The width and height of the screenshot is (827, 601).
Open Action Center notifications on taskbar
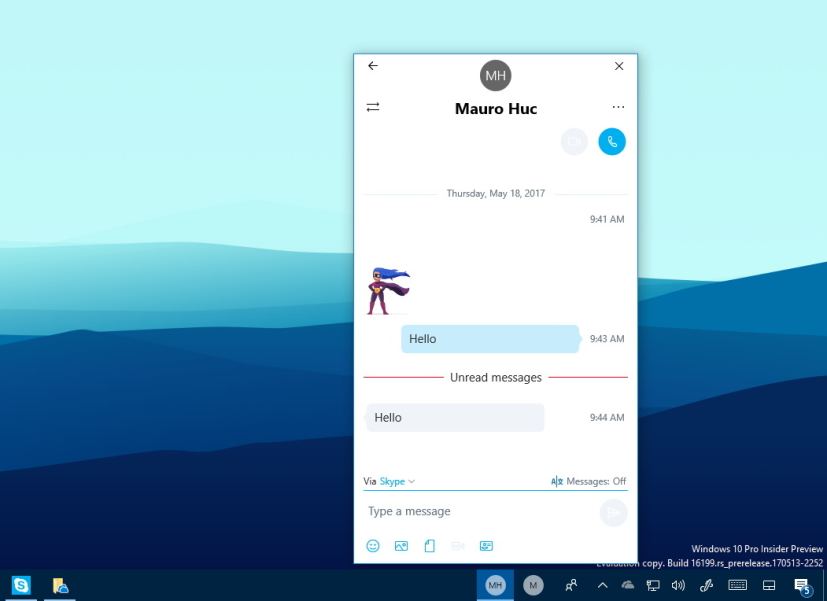[x=801, y=586]
